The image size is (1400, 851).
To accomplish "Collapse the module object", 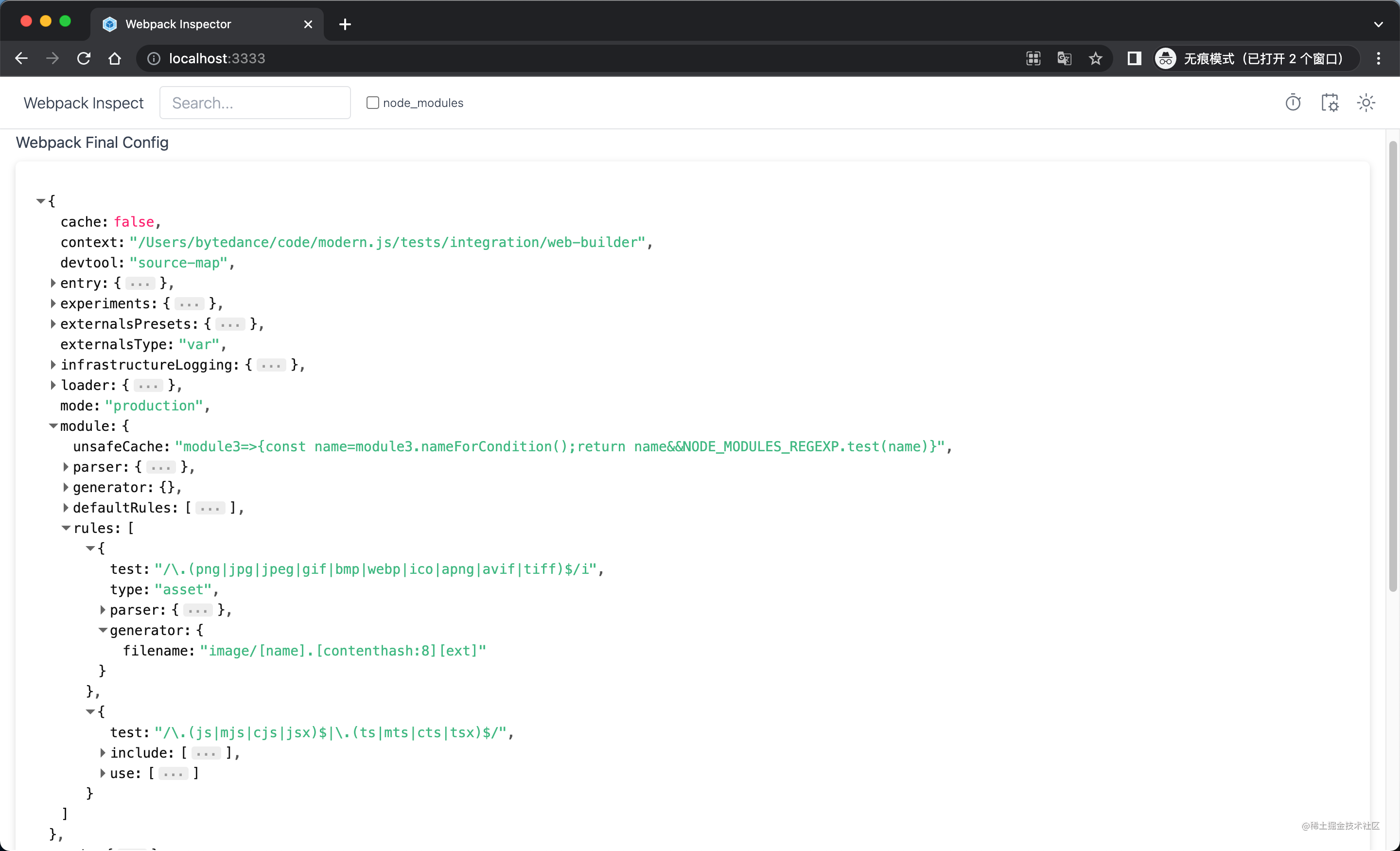I will 53,426.
